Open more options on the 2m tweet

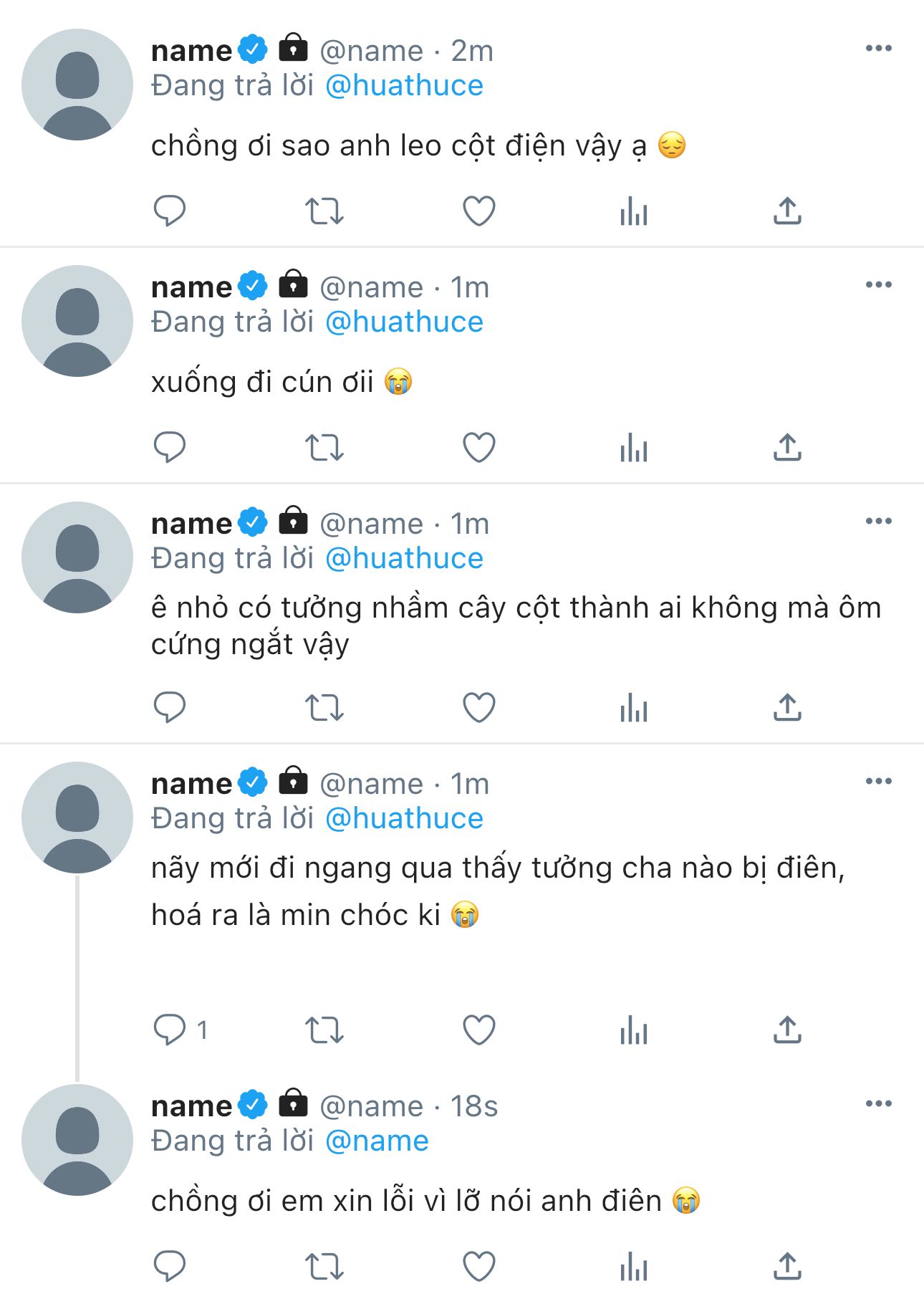tap(878, 49)
